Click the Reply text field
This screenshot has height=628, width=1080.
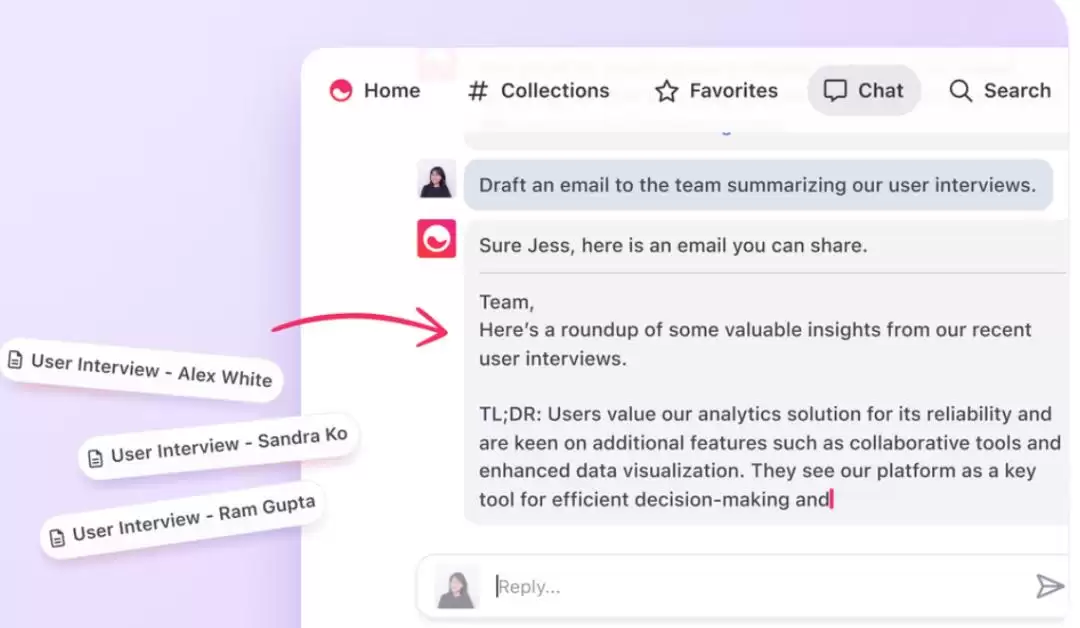tap(758, 587)
